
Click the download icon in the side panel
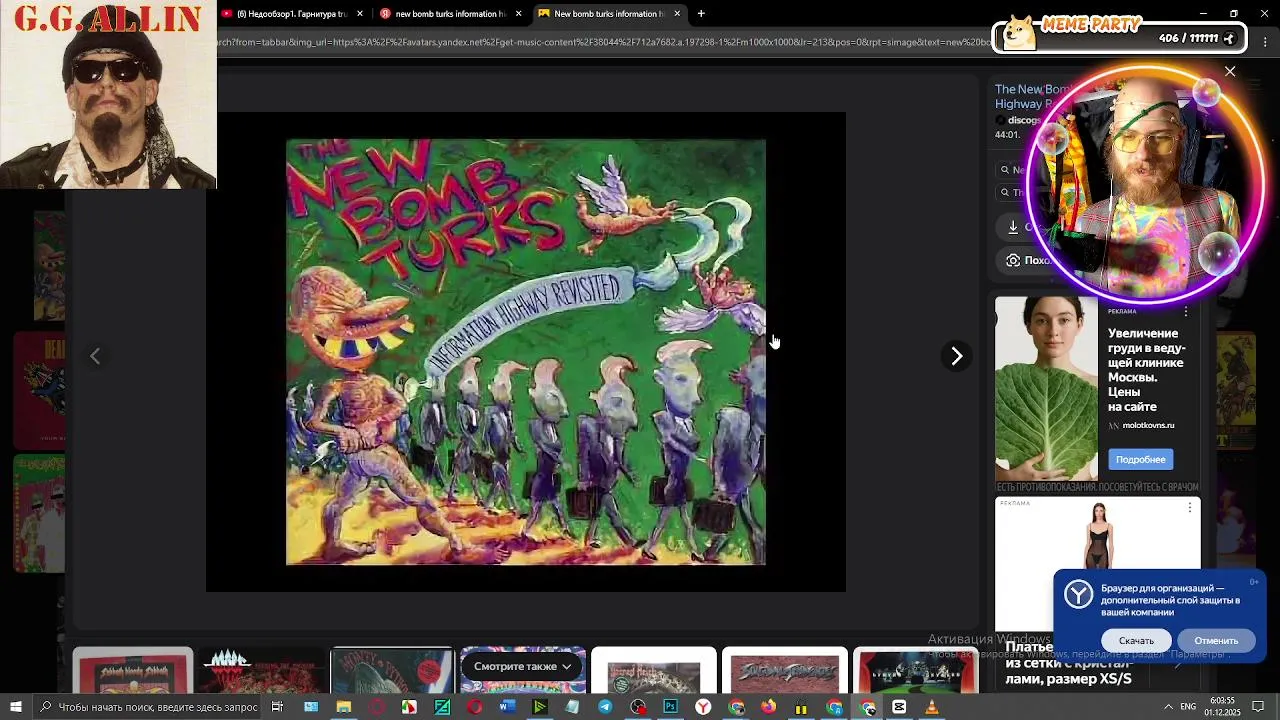click(x=1013, y=227)
